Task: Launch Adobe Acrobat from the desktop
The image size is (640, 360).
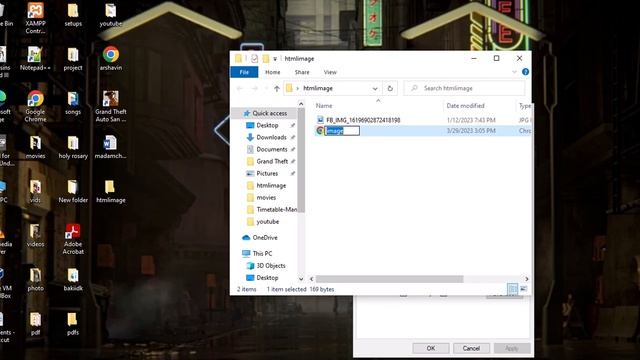Action: tap(73, 239)
